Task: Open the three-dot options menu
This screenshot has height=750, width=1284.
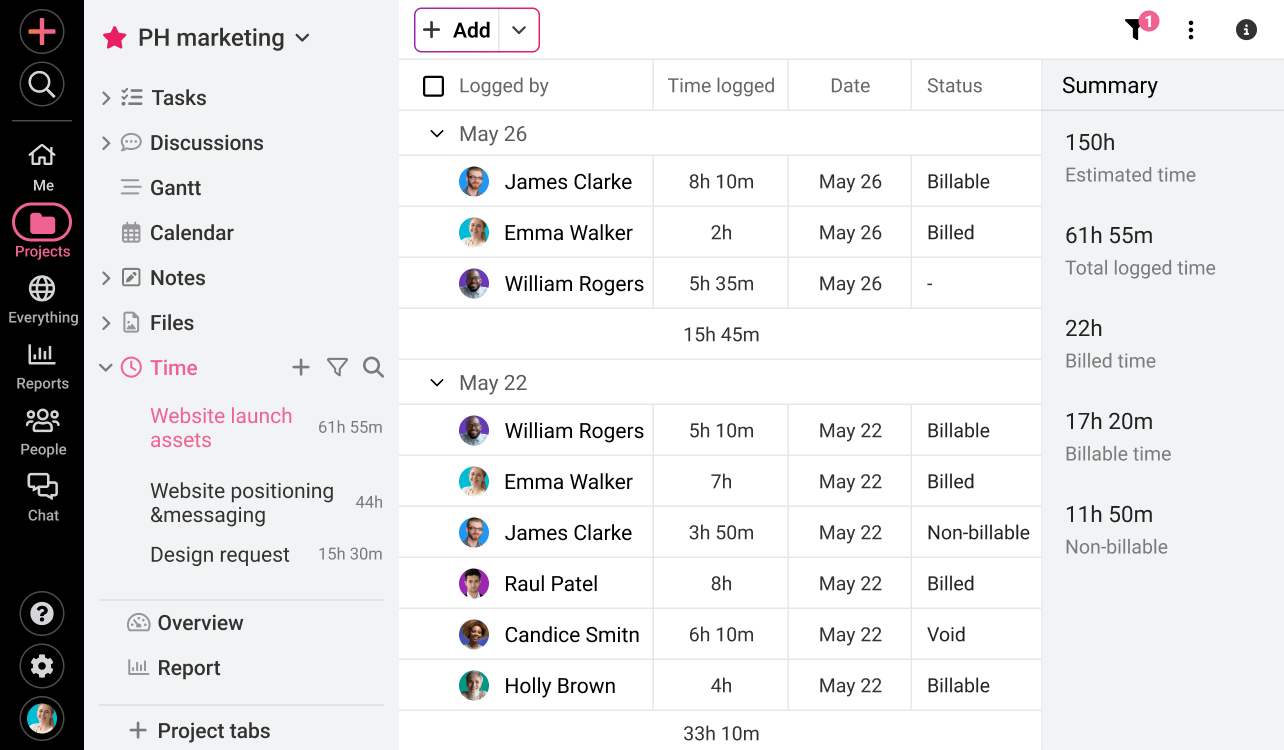Action: [x=1191, y=30]
